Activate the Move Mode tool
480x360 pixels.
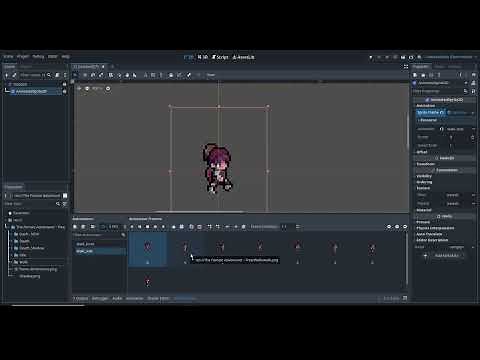click(x=85, y=75)
